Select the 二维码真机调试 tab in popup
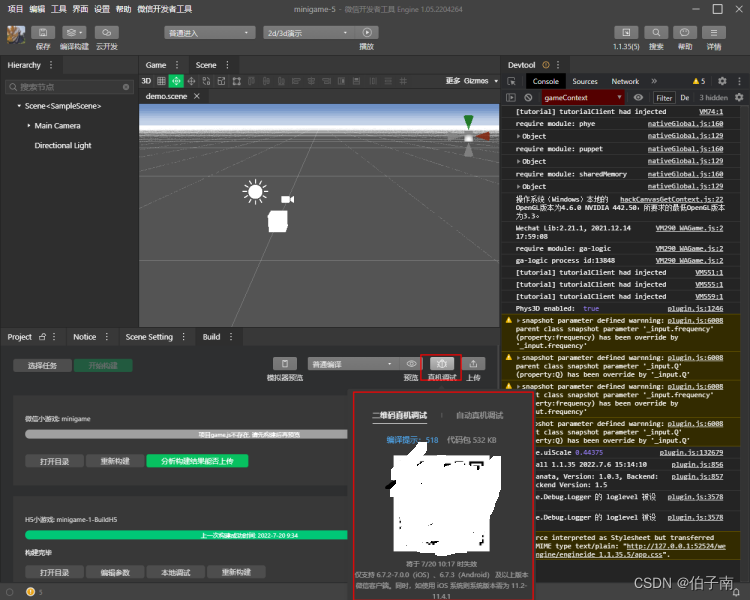Screen dimensions: 750x600 [400, 415]
